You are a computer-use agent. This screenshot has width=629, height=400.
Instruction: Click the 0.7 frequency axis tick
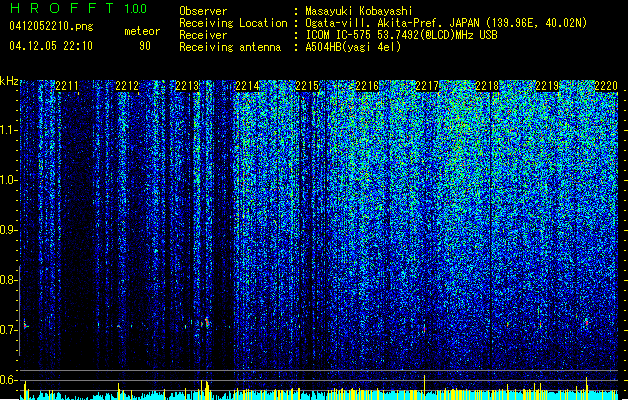(x=8, y=330)
